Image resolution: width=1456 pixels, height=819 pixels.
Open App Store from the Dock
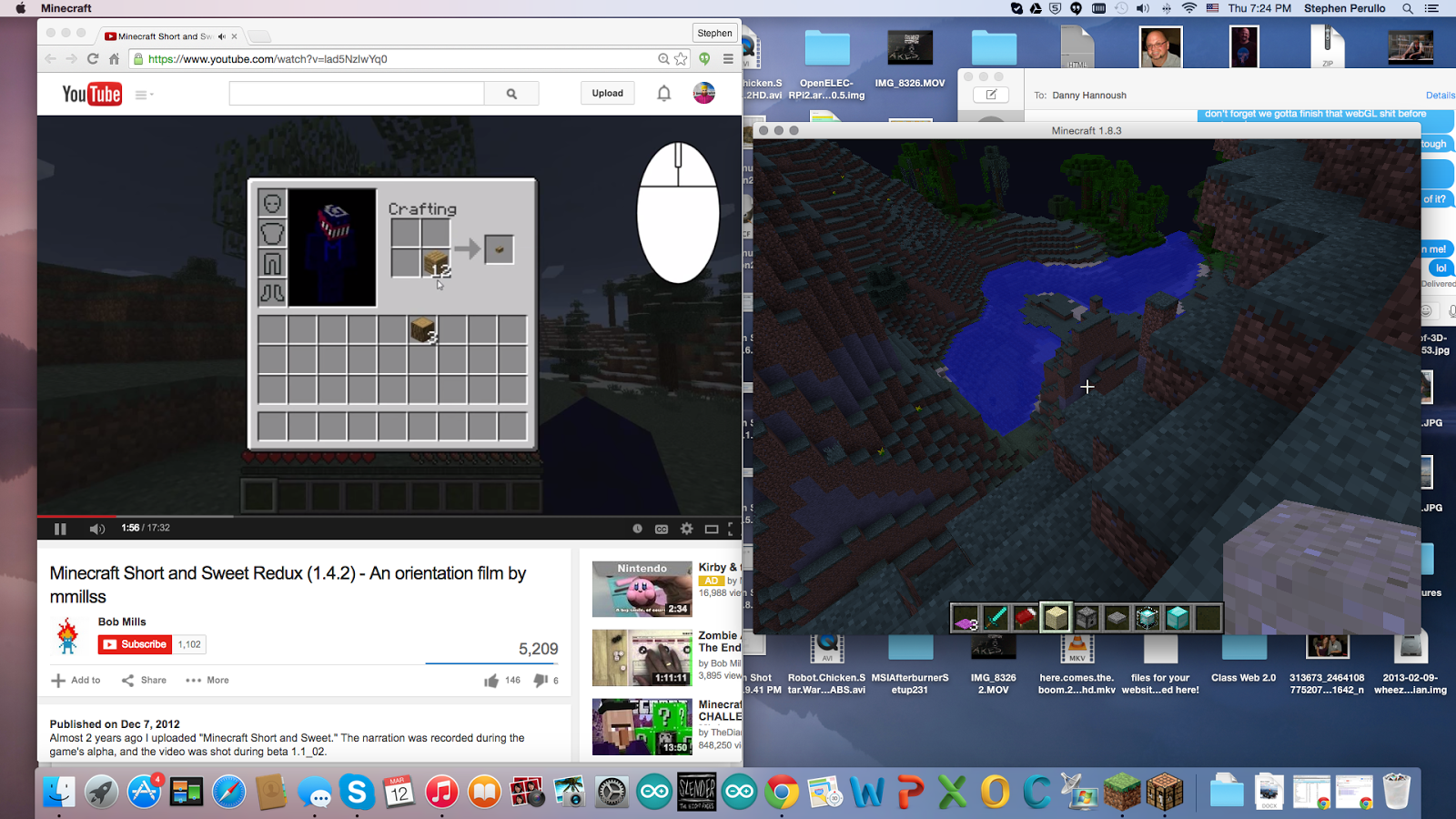[x=145, y=792]
